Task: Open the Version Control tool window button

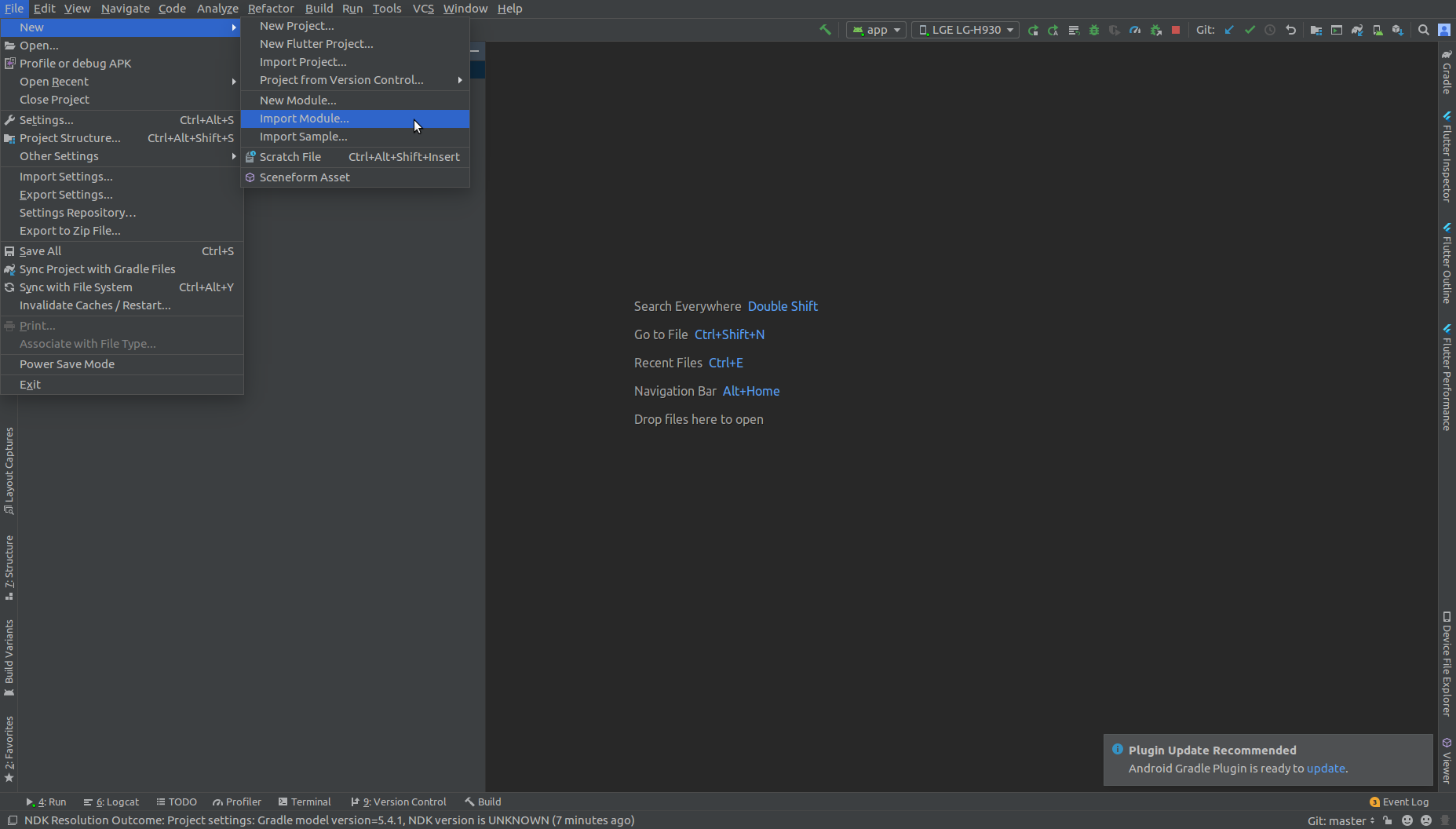Action: [x=399, y=802]
